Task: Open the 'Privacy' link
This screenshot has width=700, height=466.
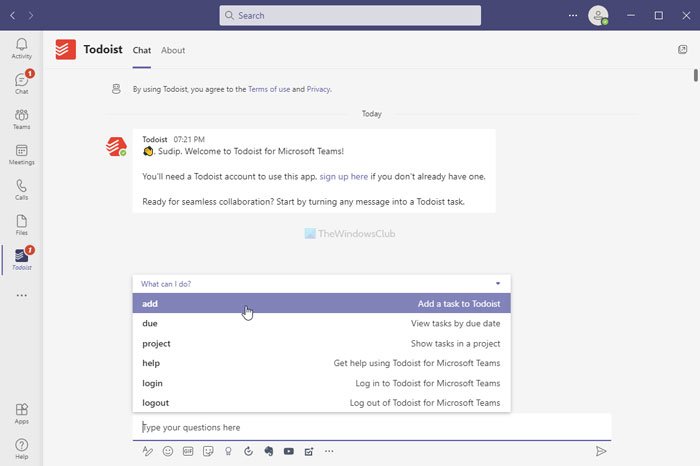Action: pos(318,89)
